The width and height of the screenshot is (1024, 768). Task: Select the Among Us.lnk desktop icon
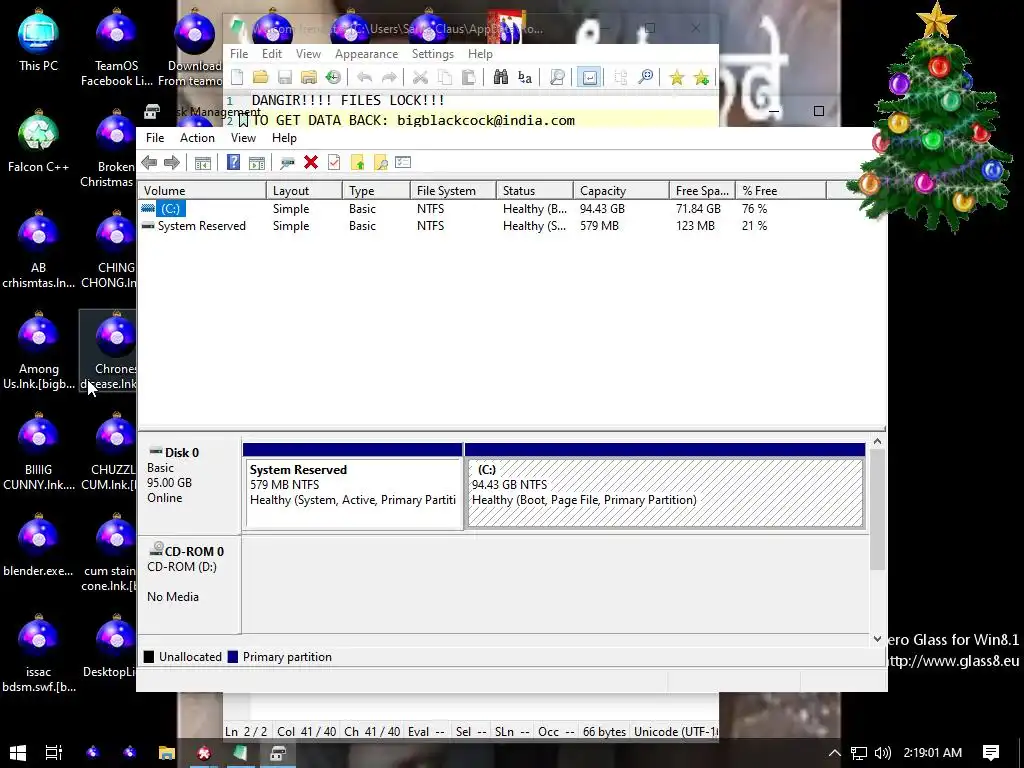pos(38,351)
